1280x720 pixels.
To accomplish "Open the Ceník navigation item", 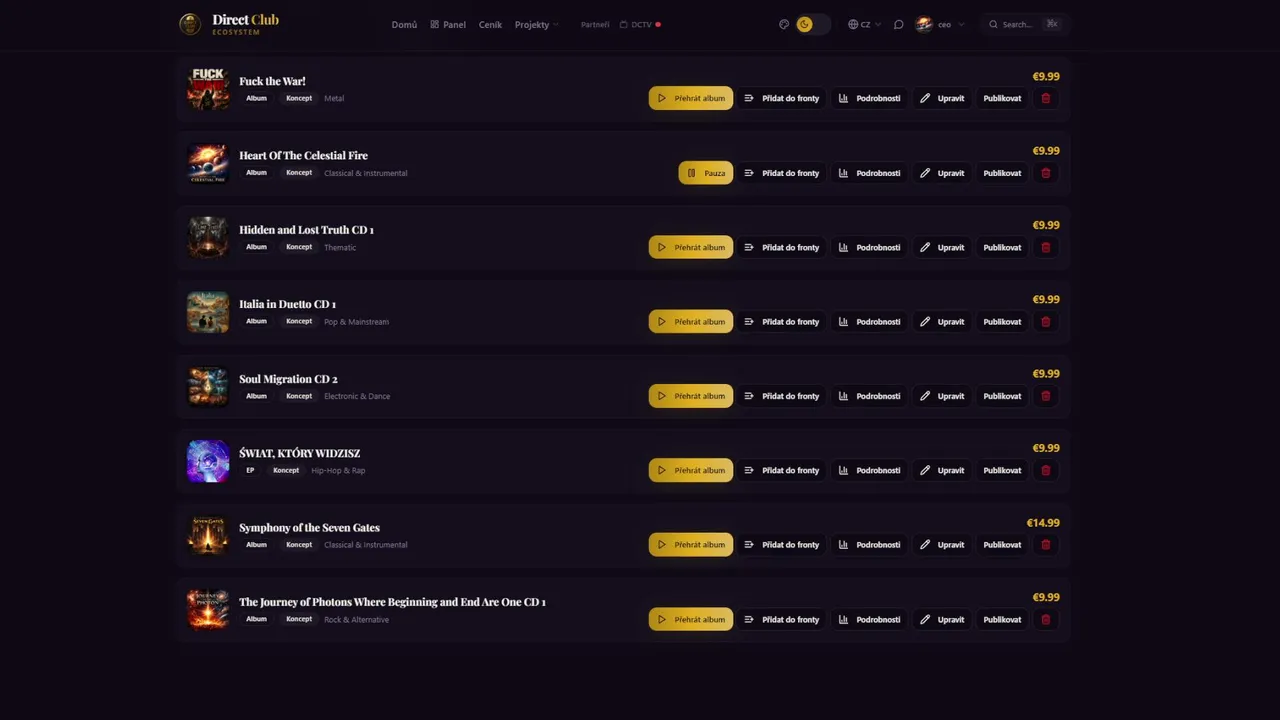I will point(490,24).
